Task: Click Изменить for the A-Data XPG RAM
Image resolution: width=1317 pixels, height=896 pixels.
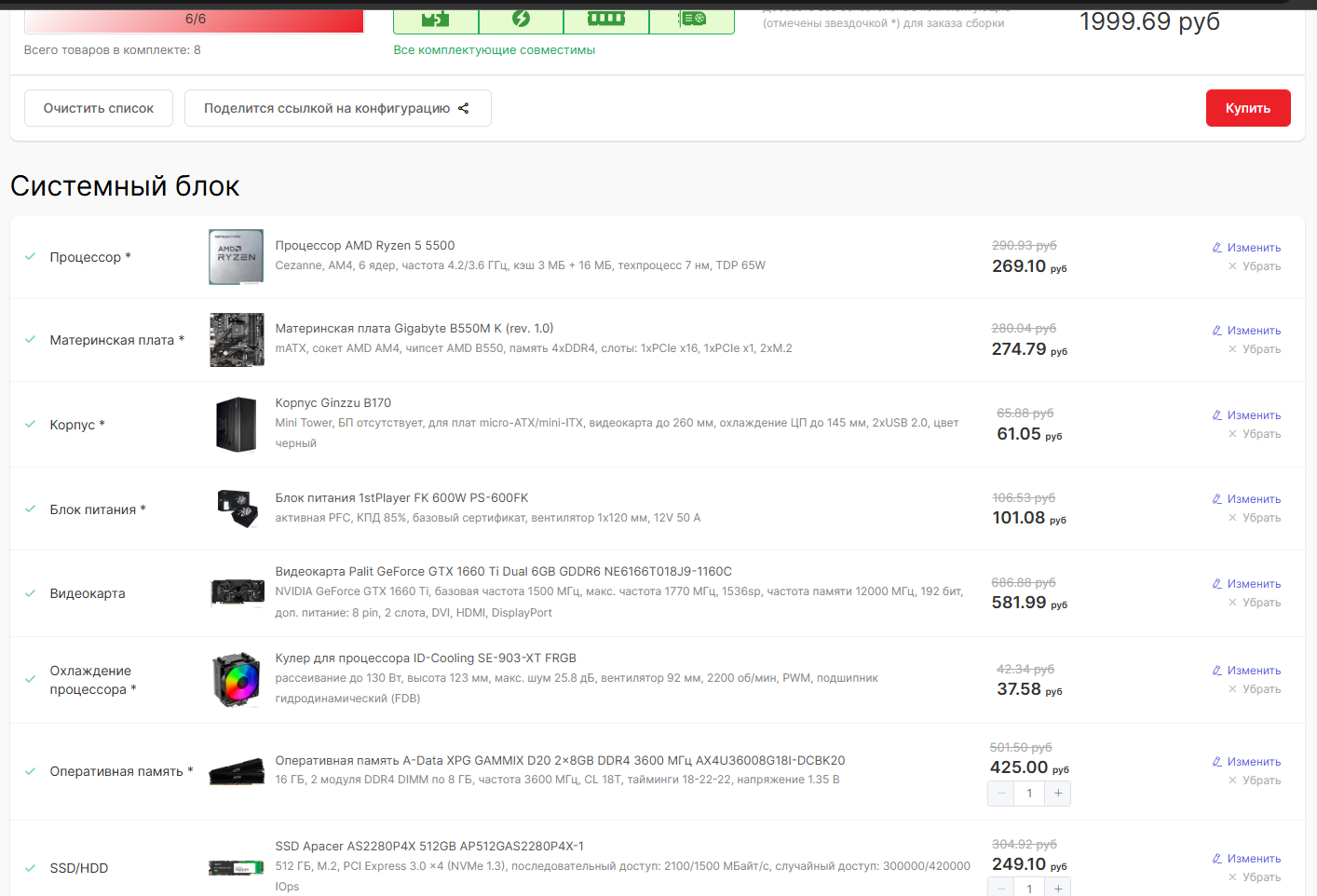Action: coord(1246,762)
